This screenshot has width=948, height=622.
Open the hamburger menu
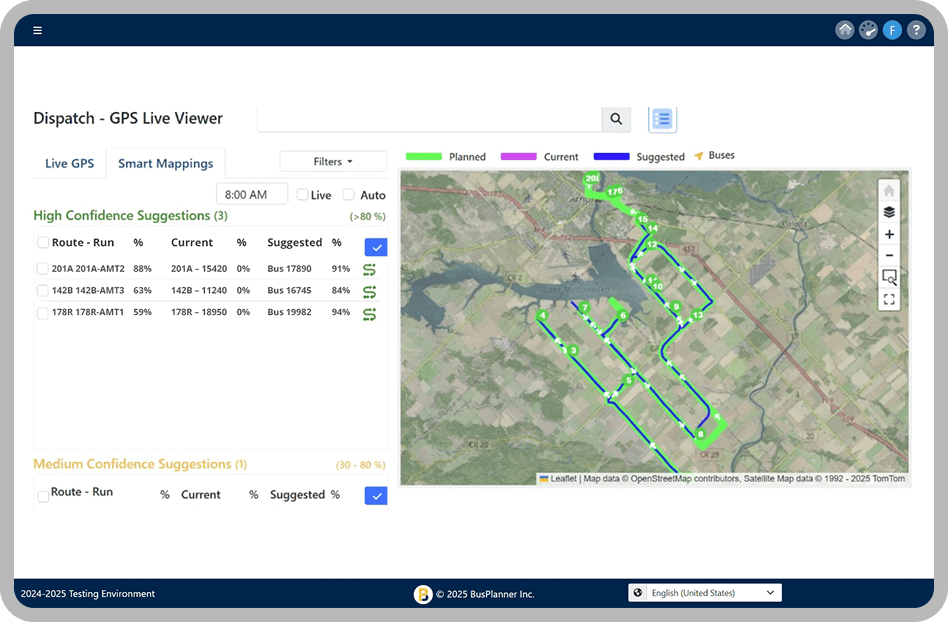coord(37,30)
